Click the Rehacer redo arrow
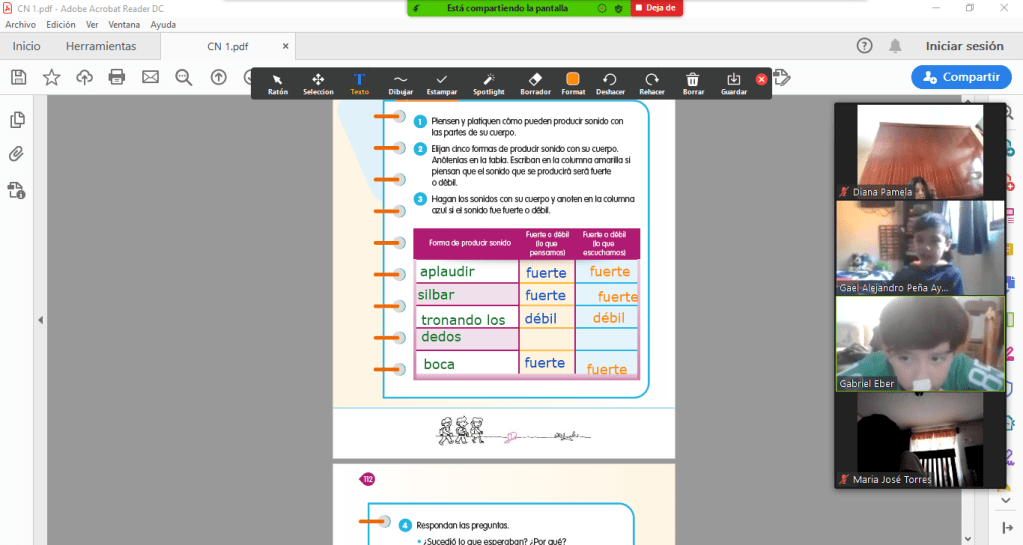Screen dimensions: 1023x545 [652, 83]
